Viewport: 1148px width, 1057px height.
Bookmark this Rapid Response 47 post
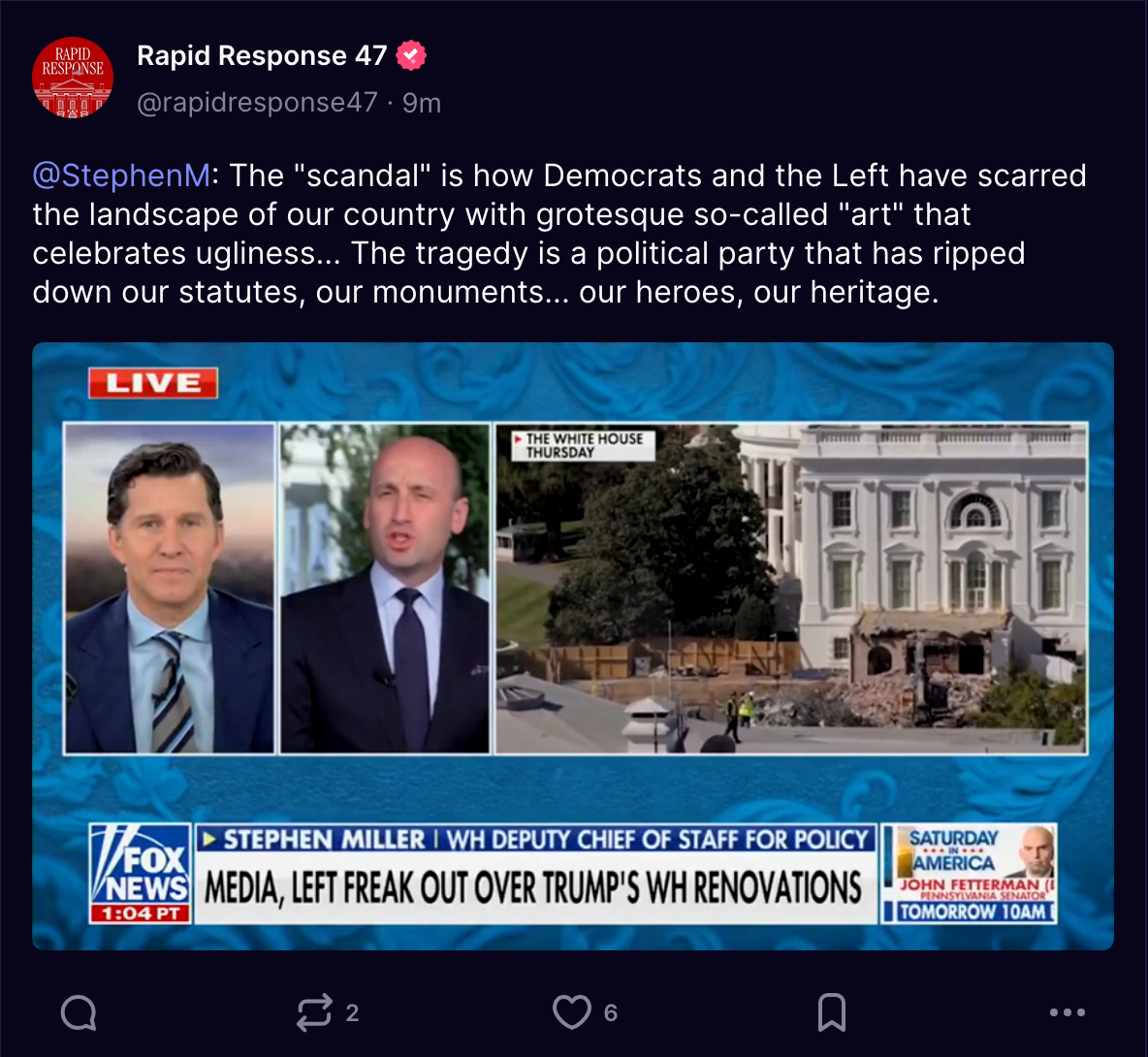click(832, 1012)
